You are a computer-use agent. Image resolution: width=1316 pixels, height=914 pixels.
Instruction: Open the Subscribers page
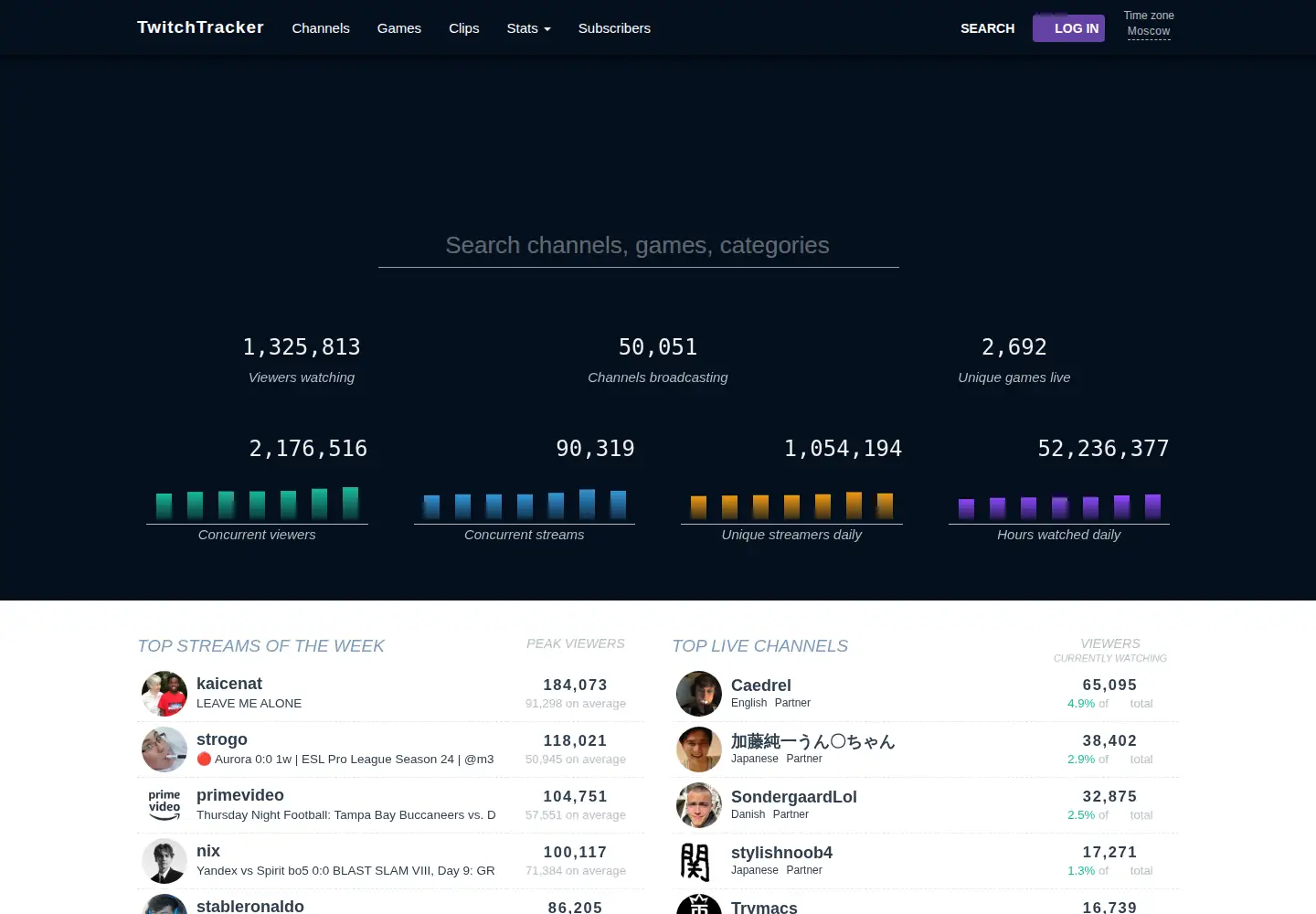coord(614,28)
